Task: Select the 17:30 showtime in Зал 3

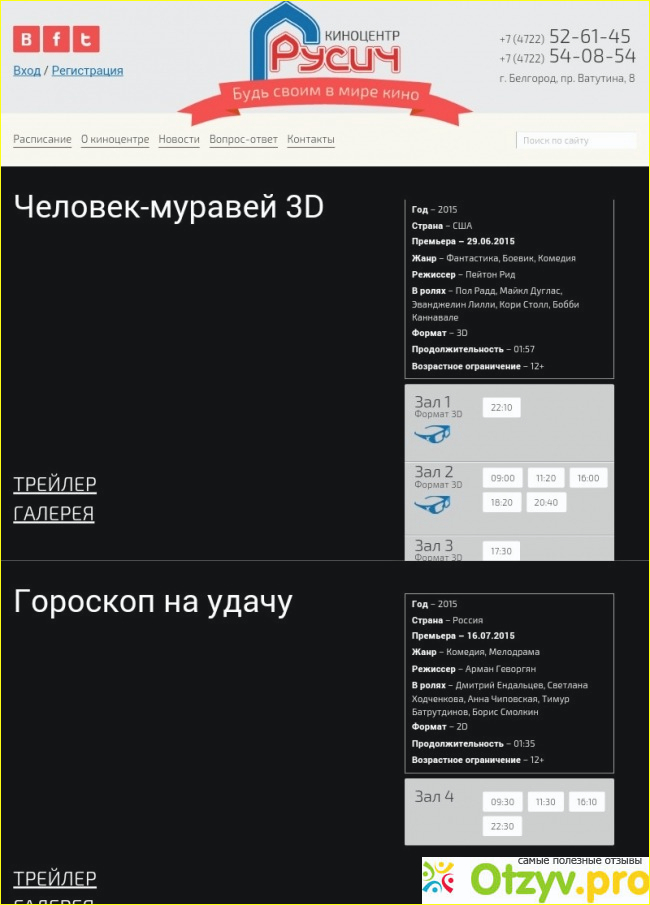Action: pyautogui.click(x=501, y=551)
